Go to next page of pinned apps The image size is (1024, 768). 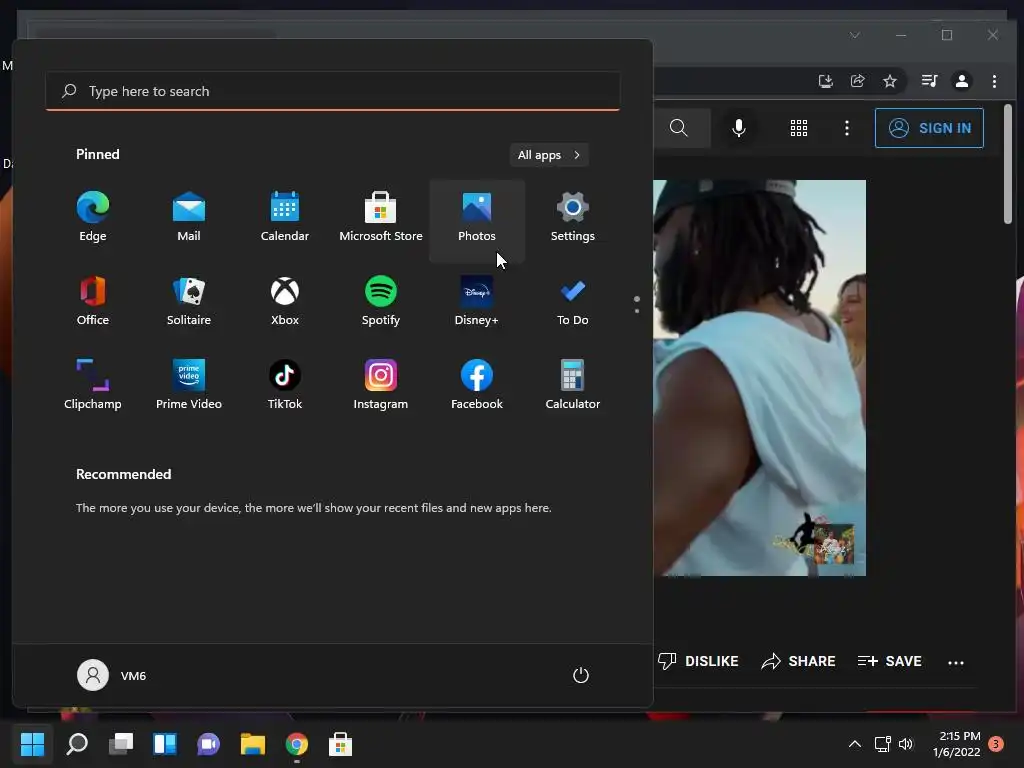[637, 310]
